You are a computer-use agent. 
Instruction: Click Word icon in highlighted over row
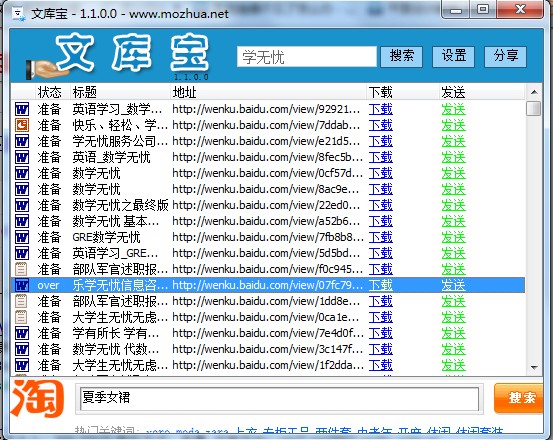(x=22, y=285)
